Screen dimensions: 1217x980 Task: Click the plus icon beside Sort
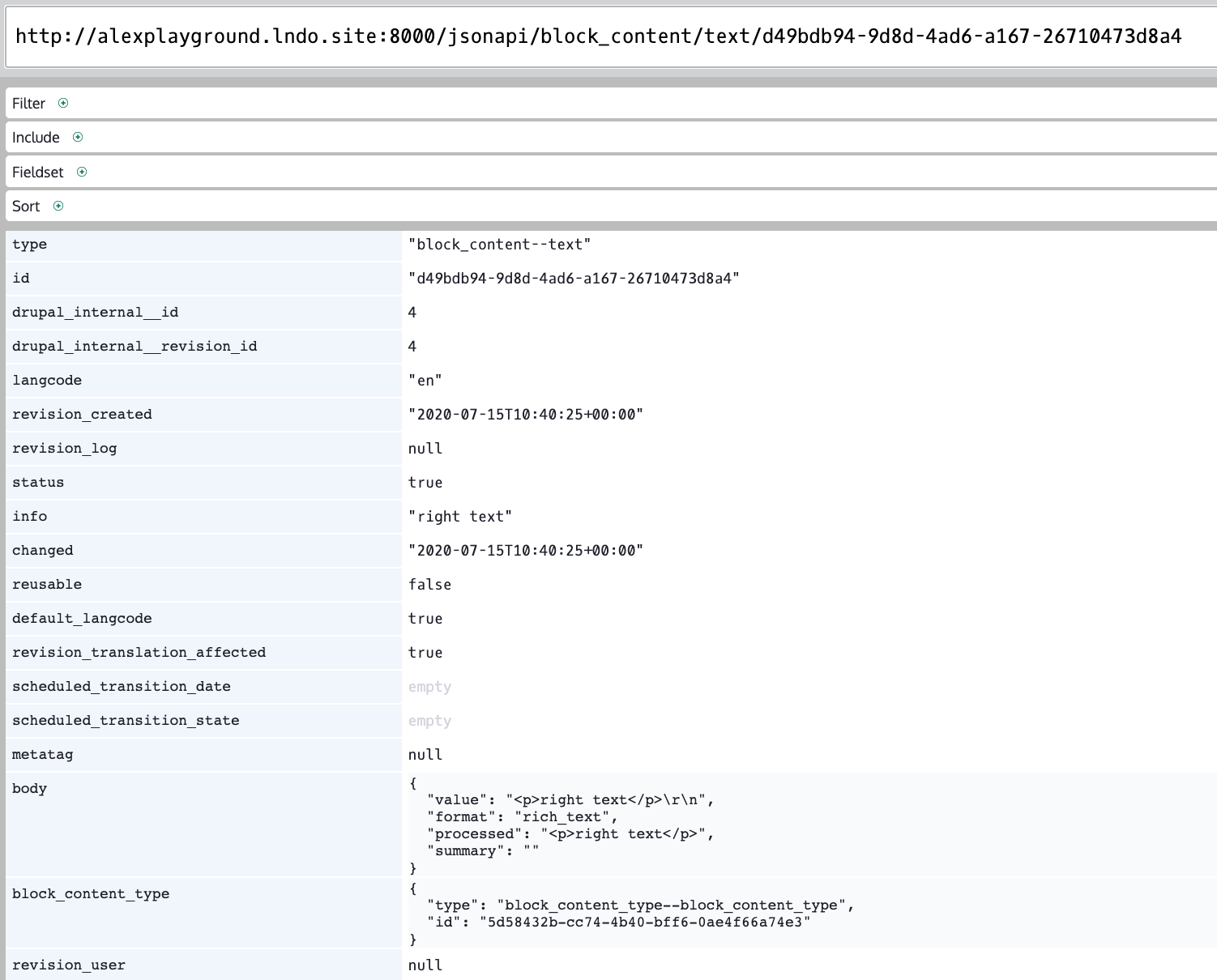pyautogui.click(x=58, y=207)
